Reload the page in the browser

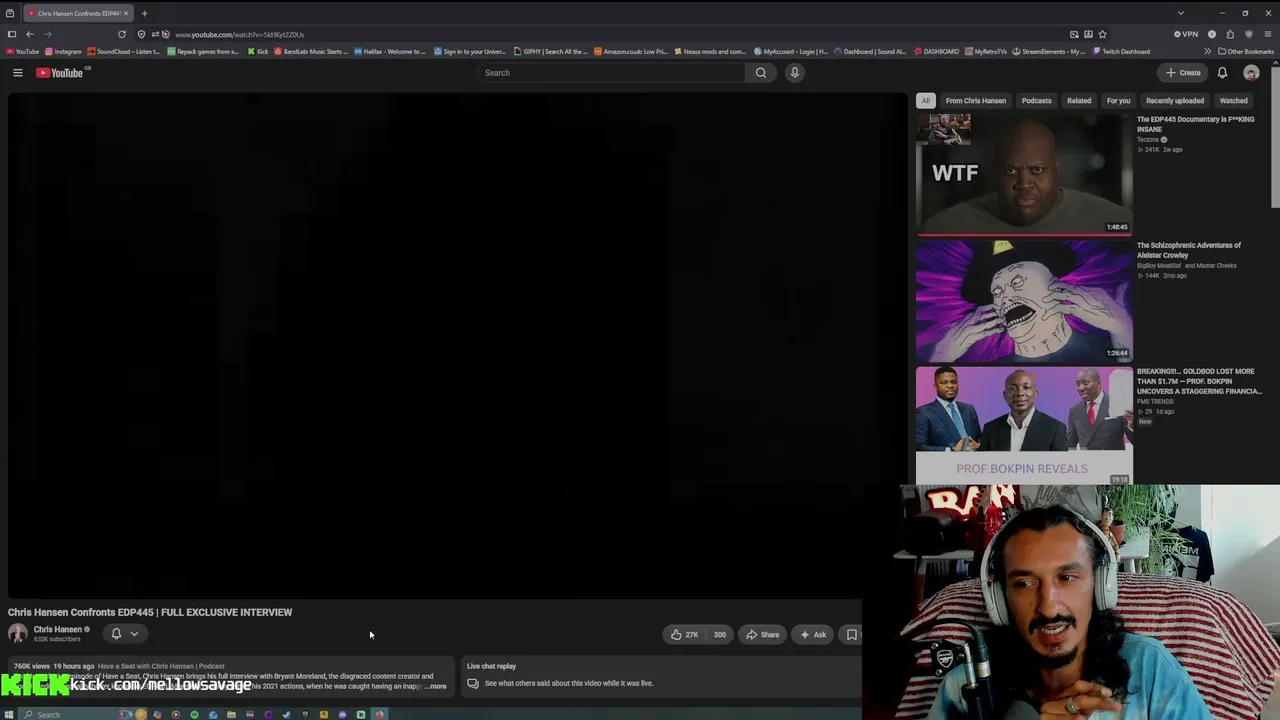click(x=122, y=34)
